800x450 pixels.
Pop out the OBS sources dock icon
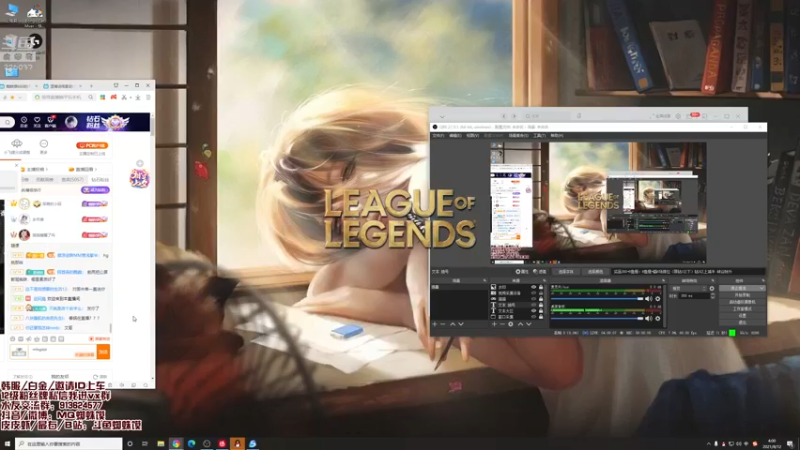point(544,281)
